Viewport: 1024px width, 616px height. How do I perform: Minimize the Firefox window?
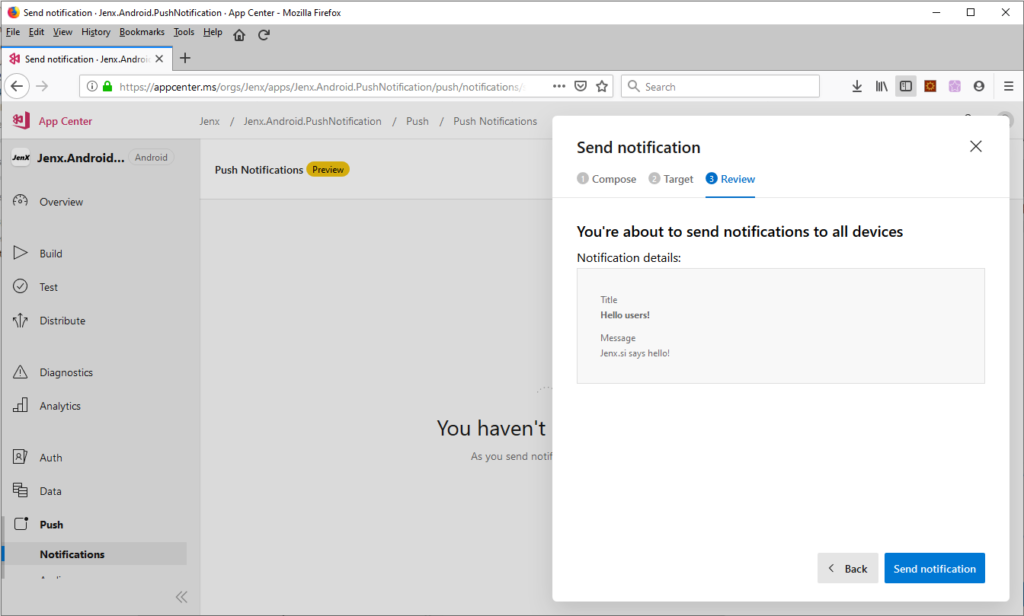click(936, 12)
